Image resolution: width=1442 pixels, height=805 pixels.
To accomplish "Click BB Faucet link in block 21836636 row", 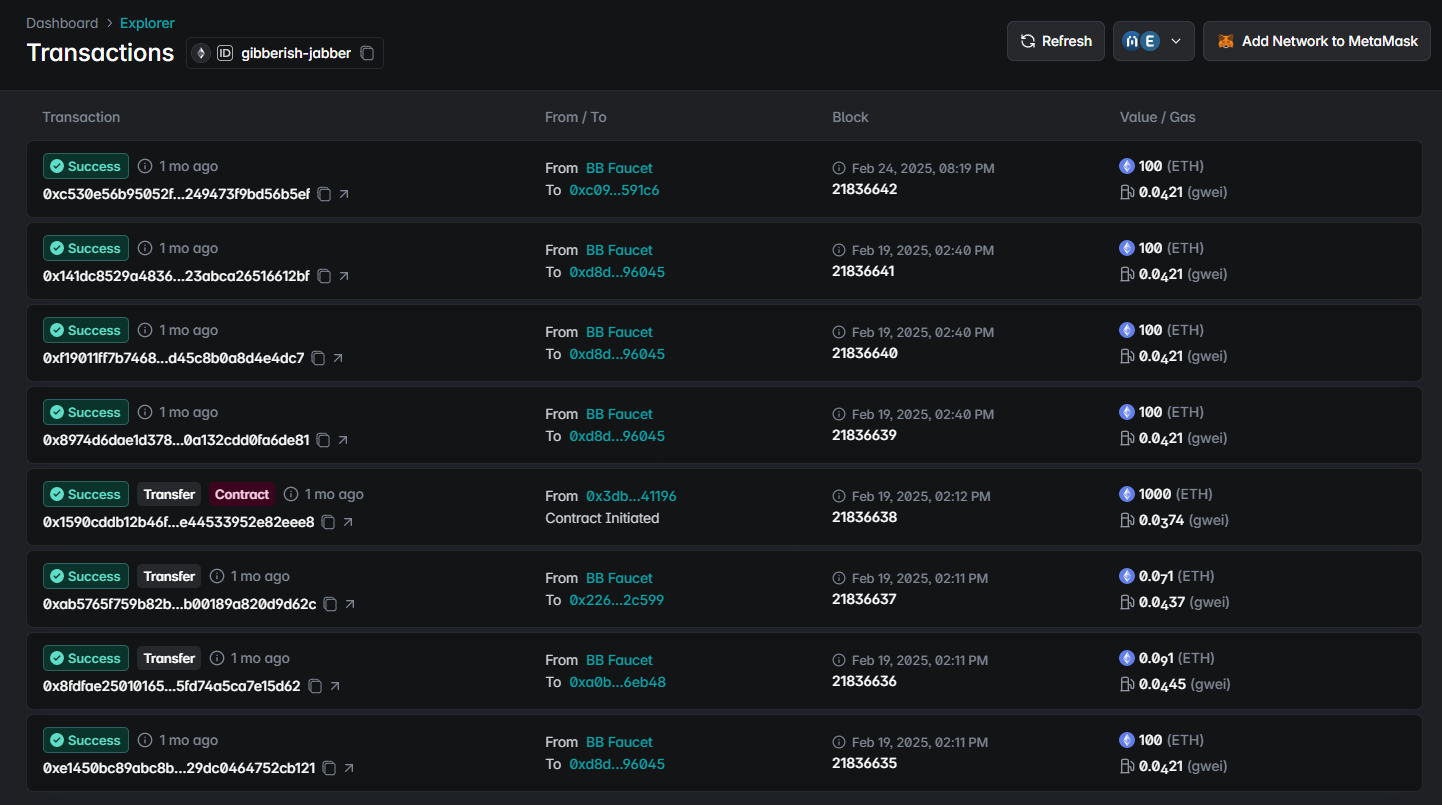I will coord(619,660).
